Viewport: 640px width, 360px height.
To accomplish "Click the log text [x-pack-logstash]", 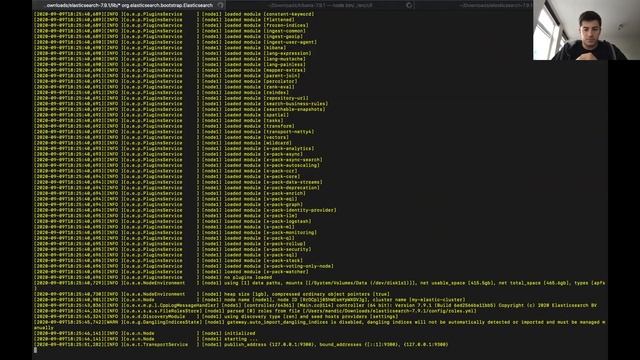I will coord(287,222).
